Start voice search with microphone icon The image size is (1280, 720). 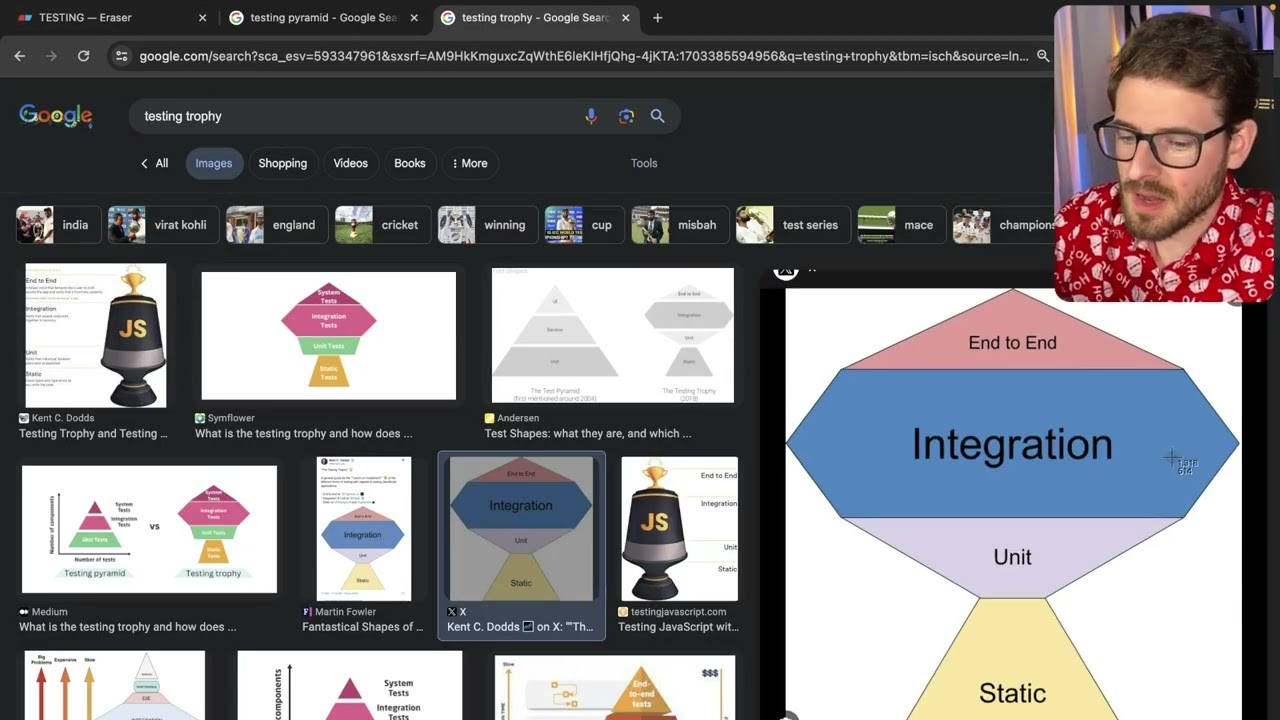[x=591, y=116]
